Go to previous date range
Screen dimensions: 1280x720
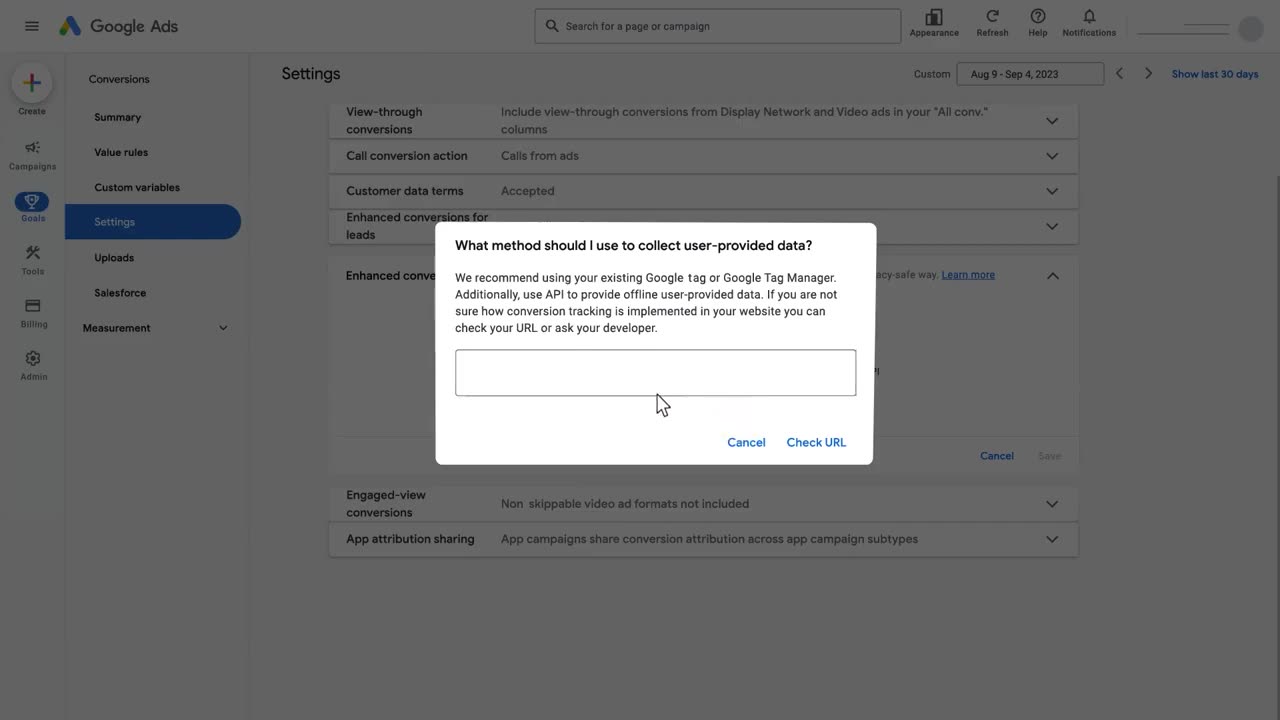[x=1119, y=74]
